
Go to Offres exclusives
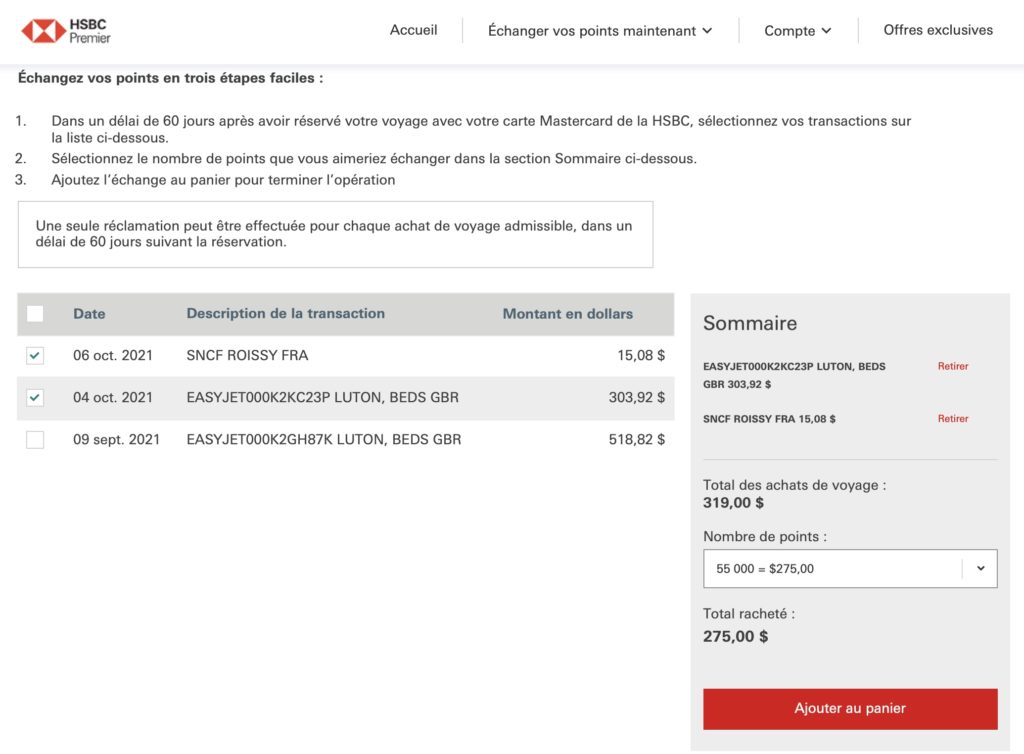(938, 30)
